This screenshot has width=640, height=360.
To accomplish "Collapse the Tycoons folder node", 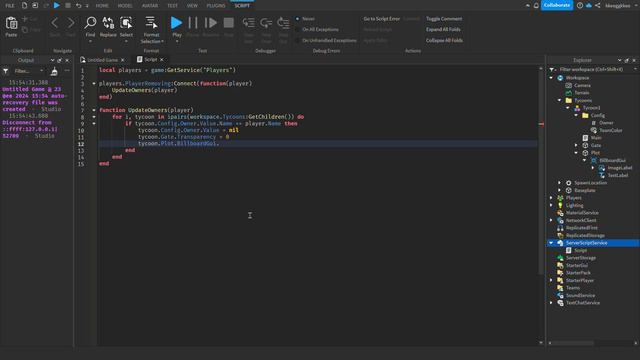I will [560, 100].
